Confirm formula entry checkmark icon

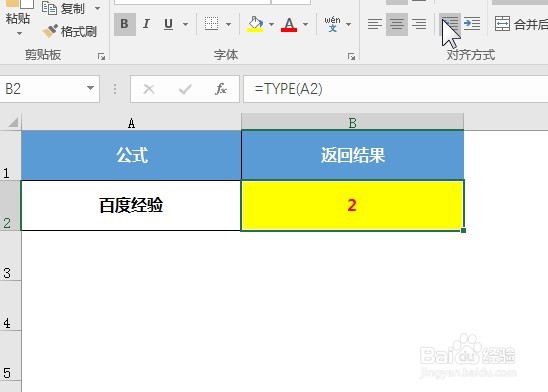(x=185, y=89)
